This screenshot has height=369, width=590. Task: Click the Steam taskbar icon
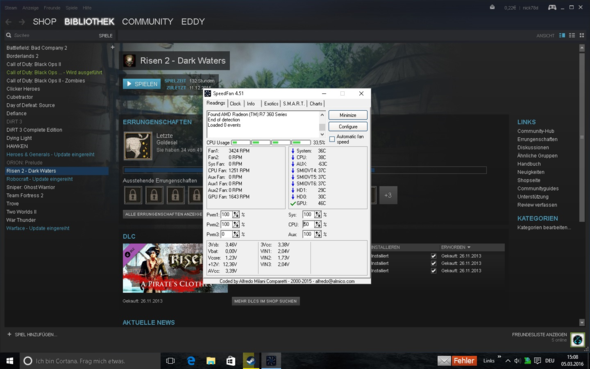pos(250,361)
